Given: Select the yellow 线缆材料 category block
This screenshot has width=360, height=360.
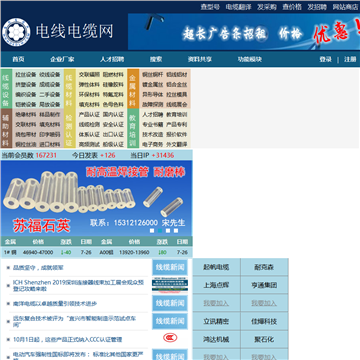Looking at the screenshot, I should pyautogui.click(x=69, y=89).
